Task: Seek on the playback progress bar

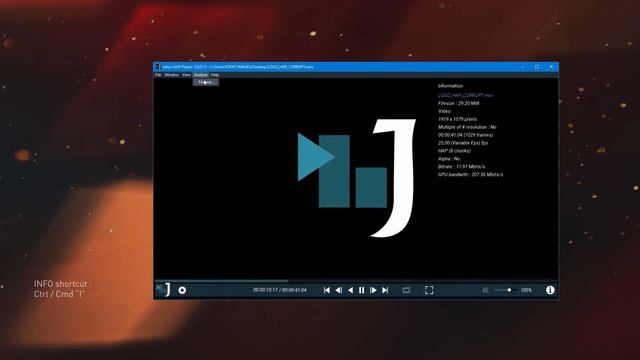Action: [x=356, y=281]
